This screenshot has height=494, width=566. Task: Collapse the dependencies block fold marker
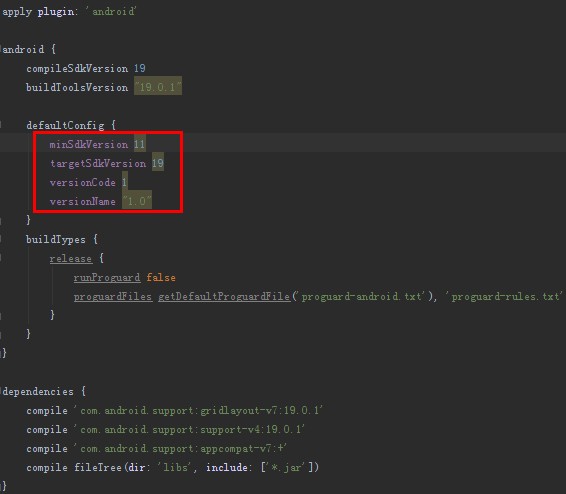[x=1, y=391]
